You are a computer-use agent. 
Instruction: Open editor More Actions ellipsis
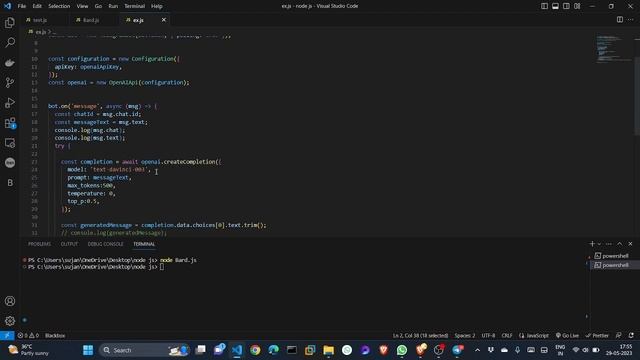click(631, 20)
